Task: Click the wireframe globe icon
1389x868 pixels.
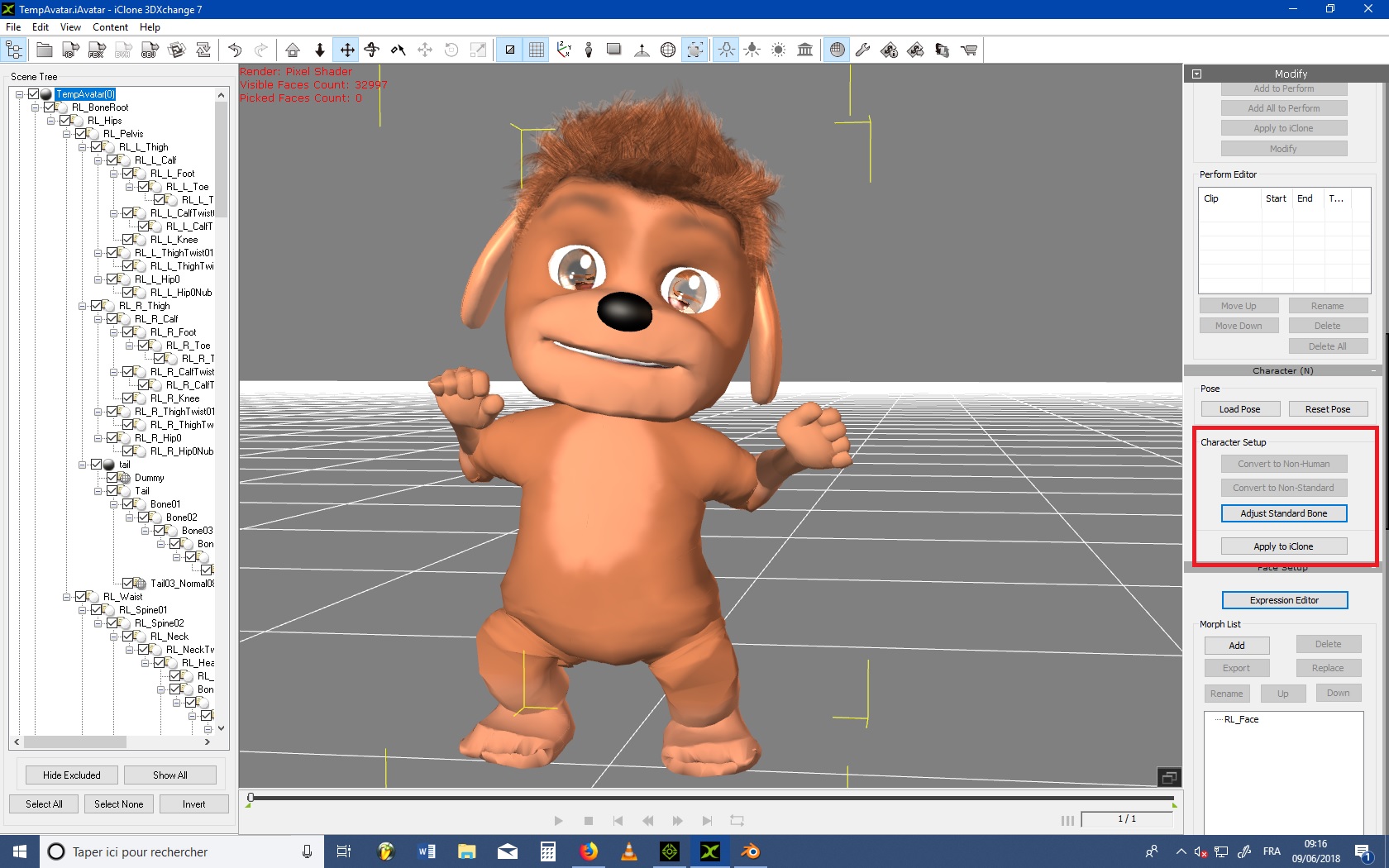Action: pos(668,50)
